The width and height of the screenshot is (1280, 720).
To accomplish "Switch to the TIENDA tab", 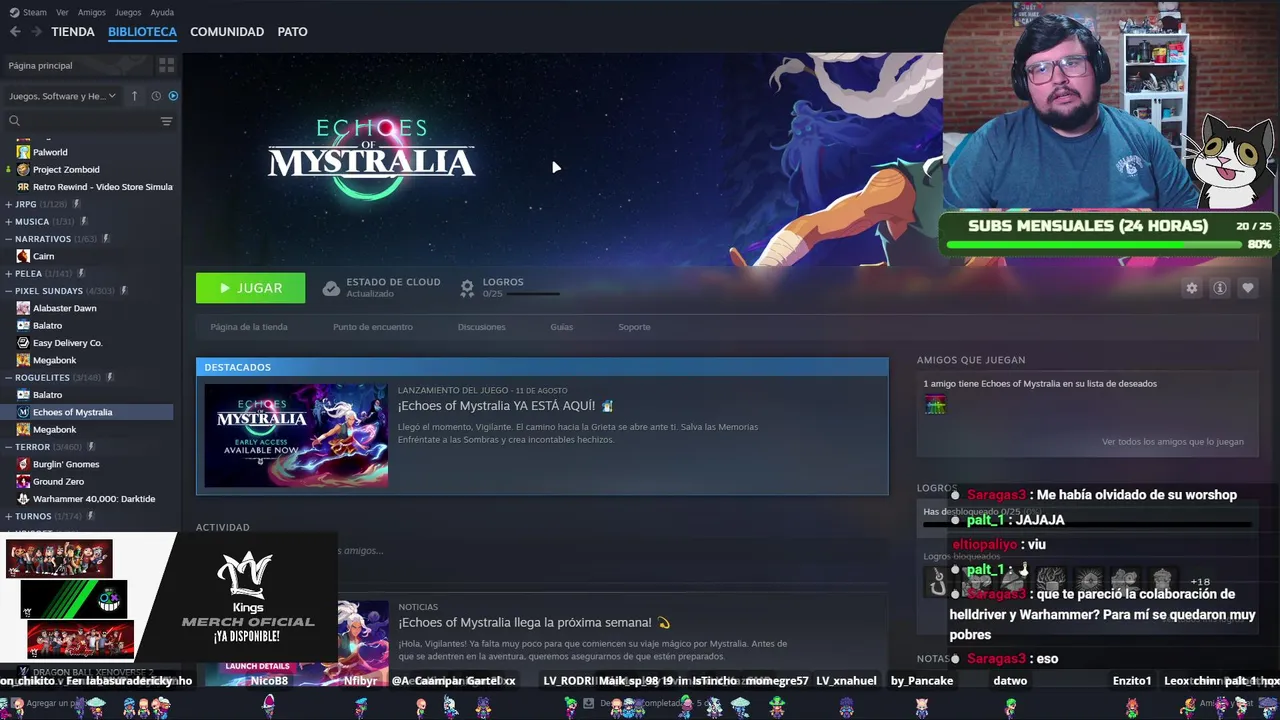I will 73,32.
